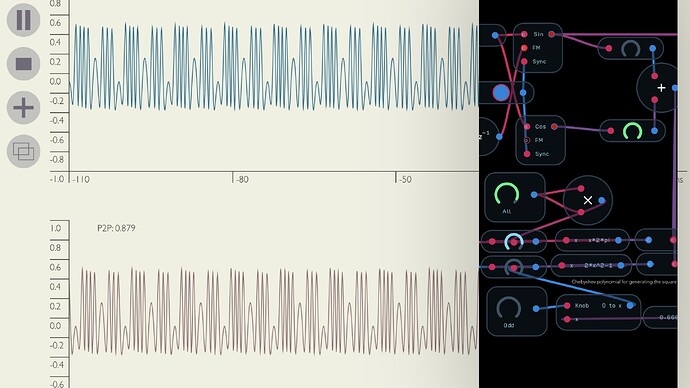Adjust the gray knob beside Sin oscillator output

coord(630,48)
